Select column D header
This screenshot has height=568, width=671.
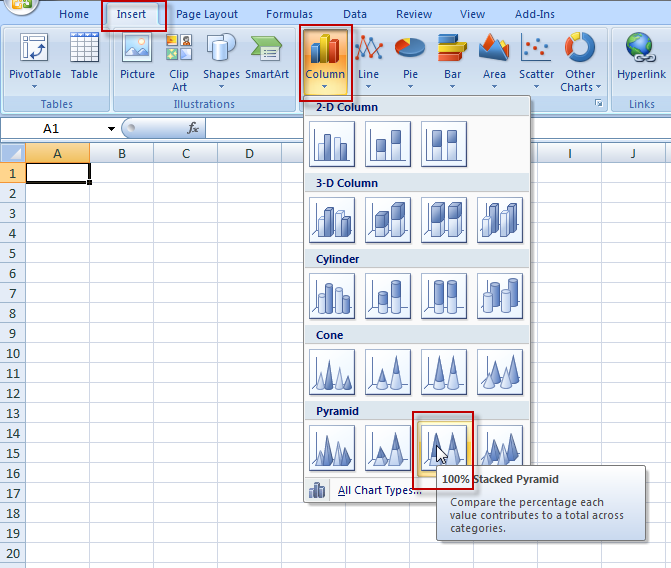[x=249, y=153]
